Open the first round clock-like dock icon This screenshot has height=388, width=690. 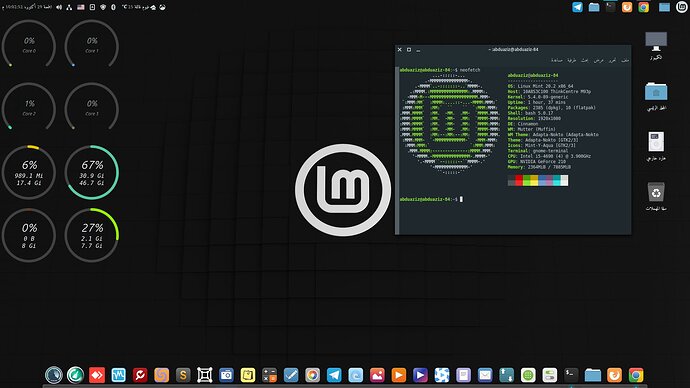(54, 375)
